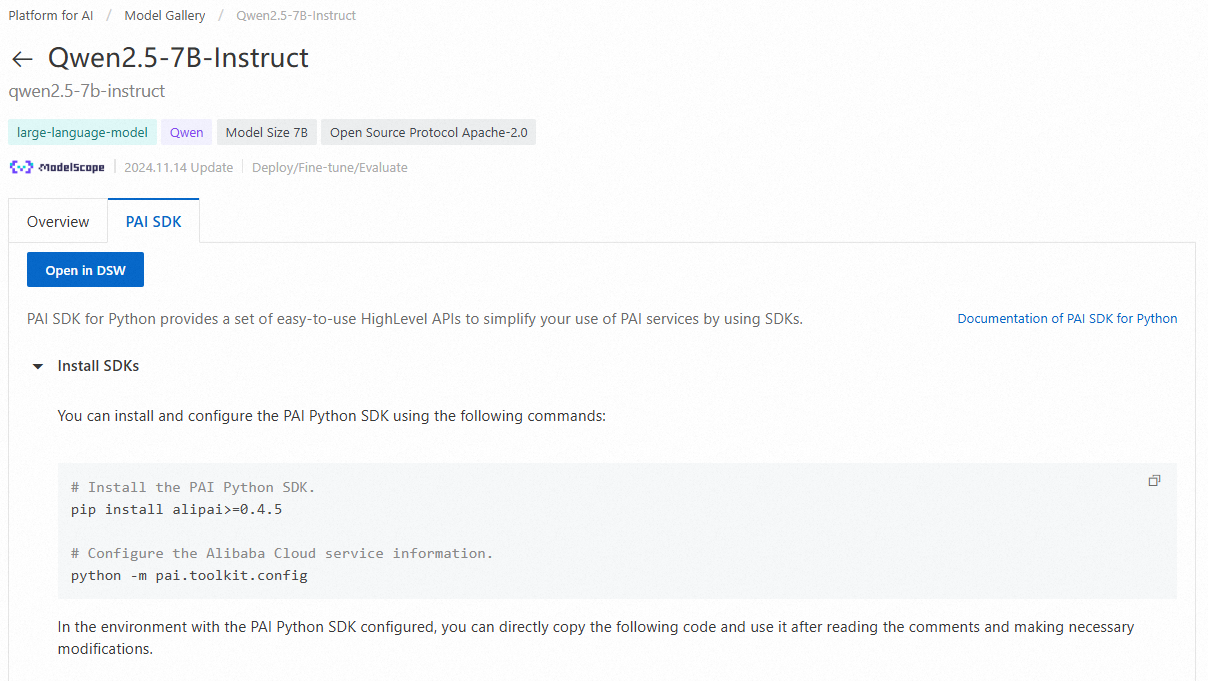Click the back arrow beside the model title

click(22, 59)
